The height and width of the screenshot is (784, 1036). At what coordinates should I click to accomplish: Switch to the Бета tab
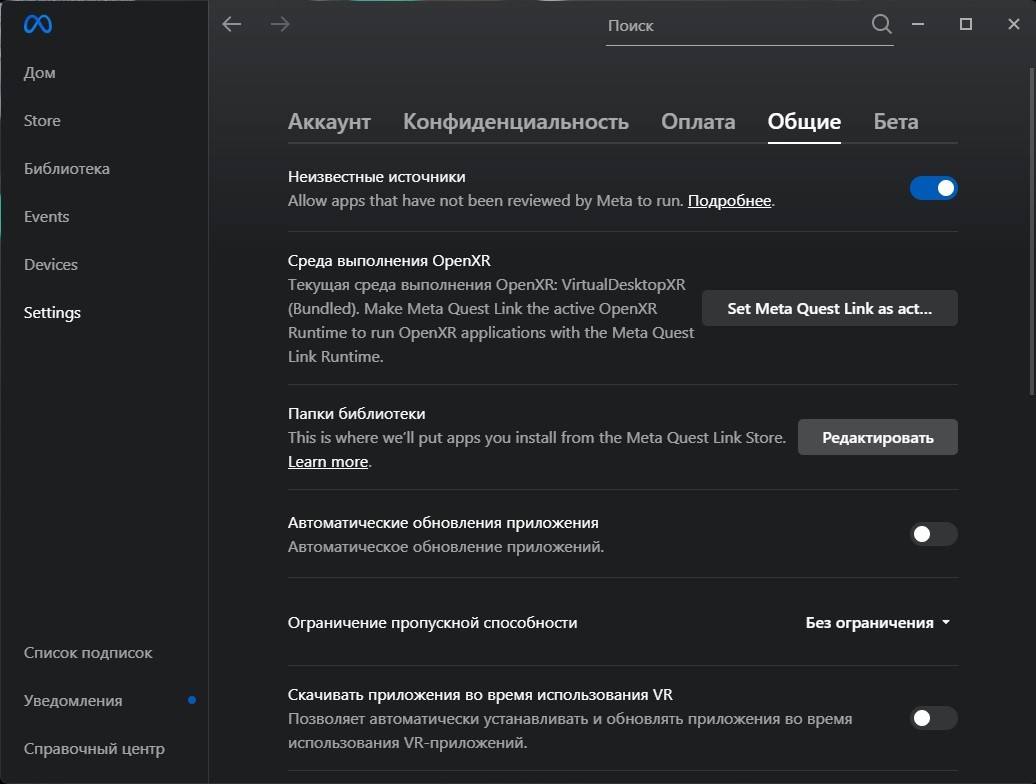(x=896, y=122)
